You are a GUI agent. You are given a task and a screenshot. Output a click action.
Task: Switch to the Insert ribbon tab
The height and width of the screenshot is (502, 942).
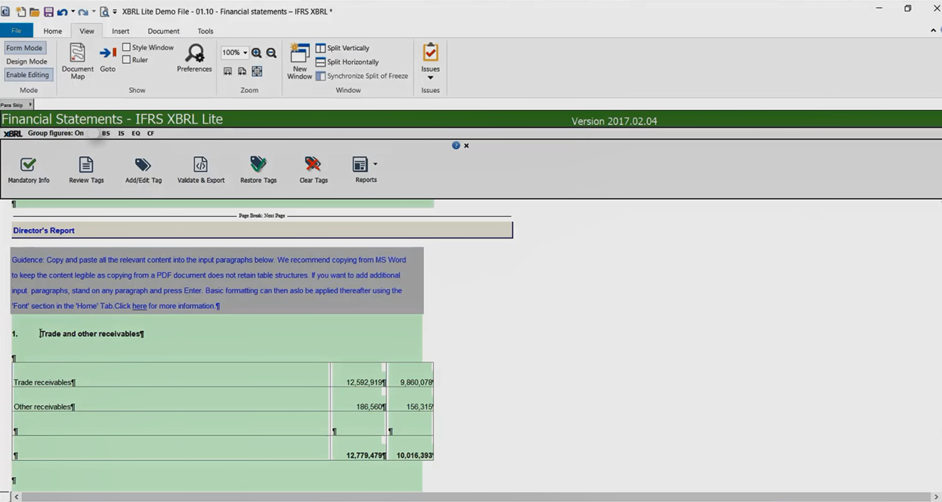point(120,31)
